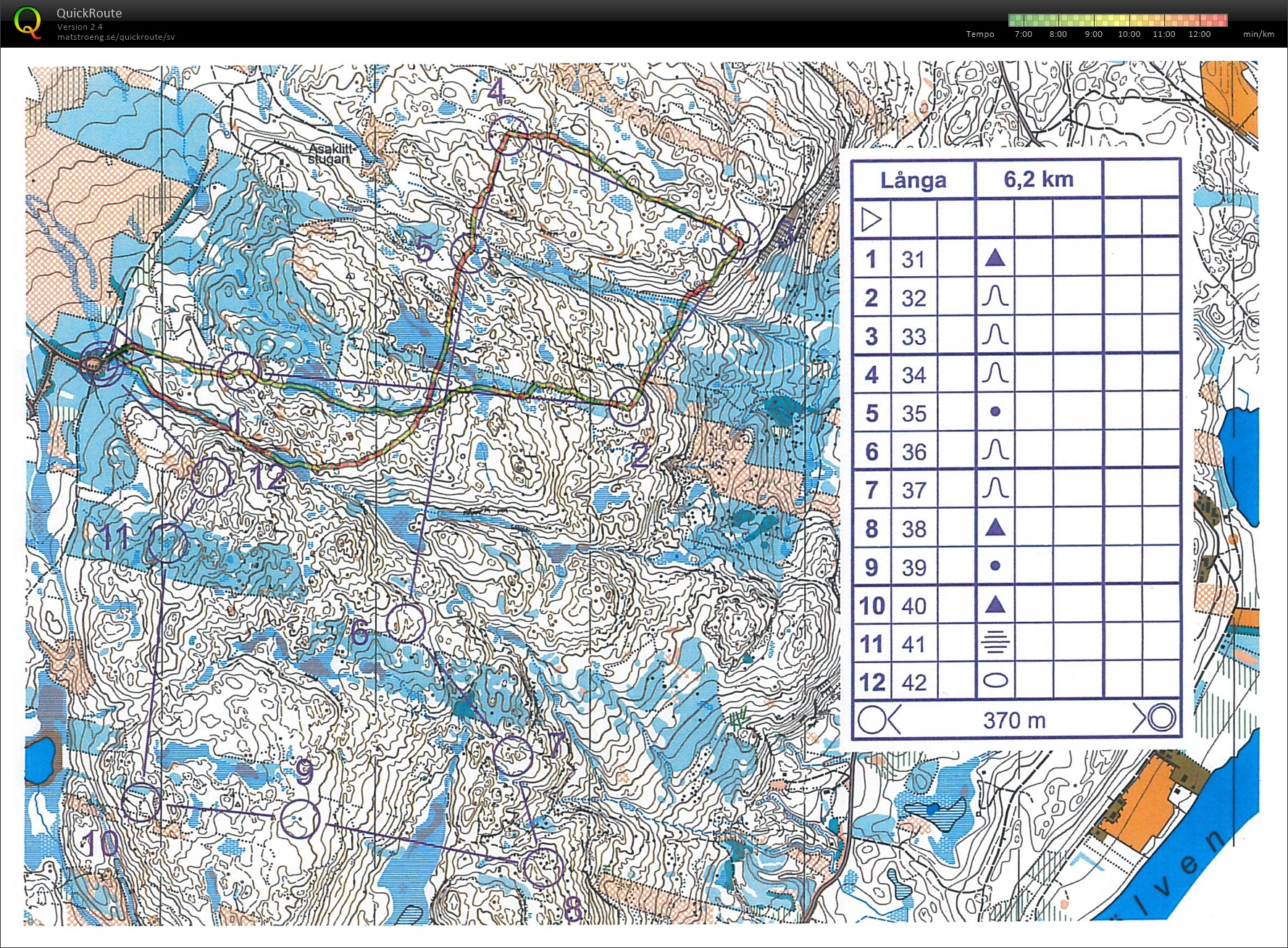The width and height of the screenshot is (1288, 948).
Task: Click the hill symbol in row 34
Action: (x=995, y=373)
